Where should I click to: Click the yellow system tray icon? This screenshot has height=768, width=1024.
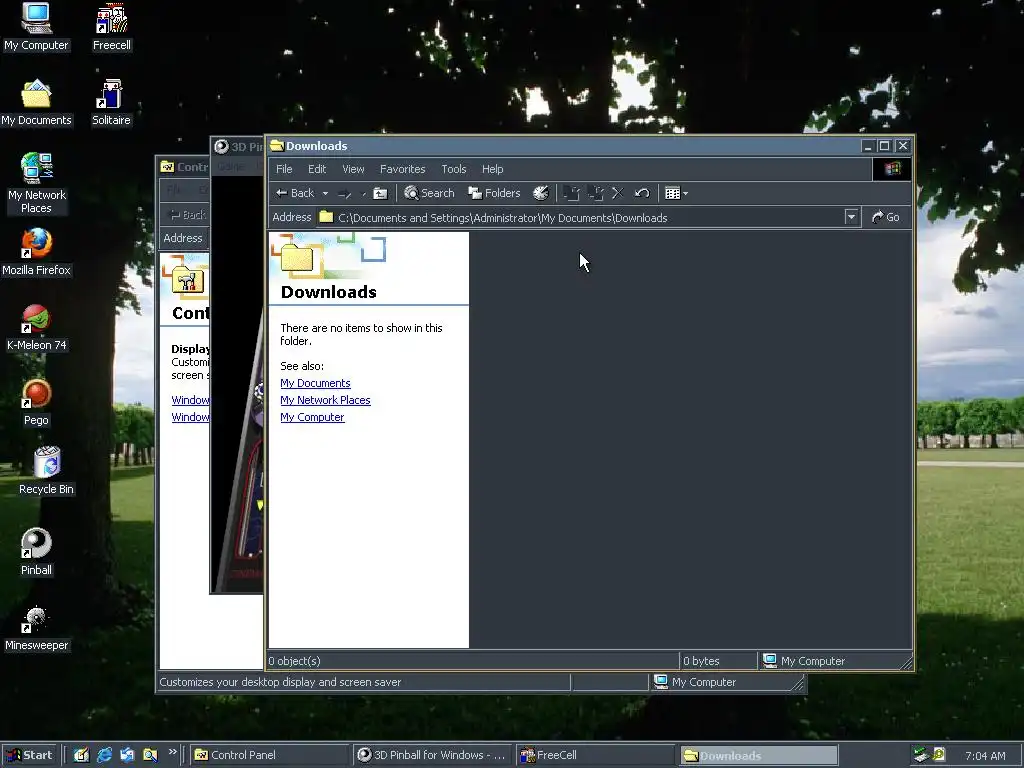[939, 754]
